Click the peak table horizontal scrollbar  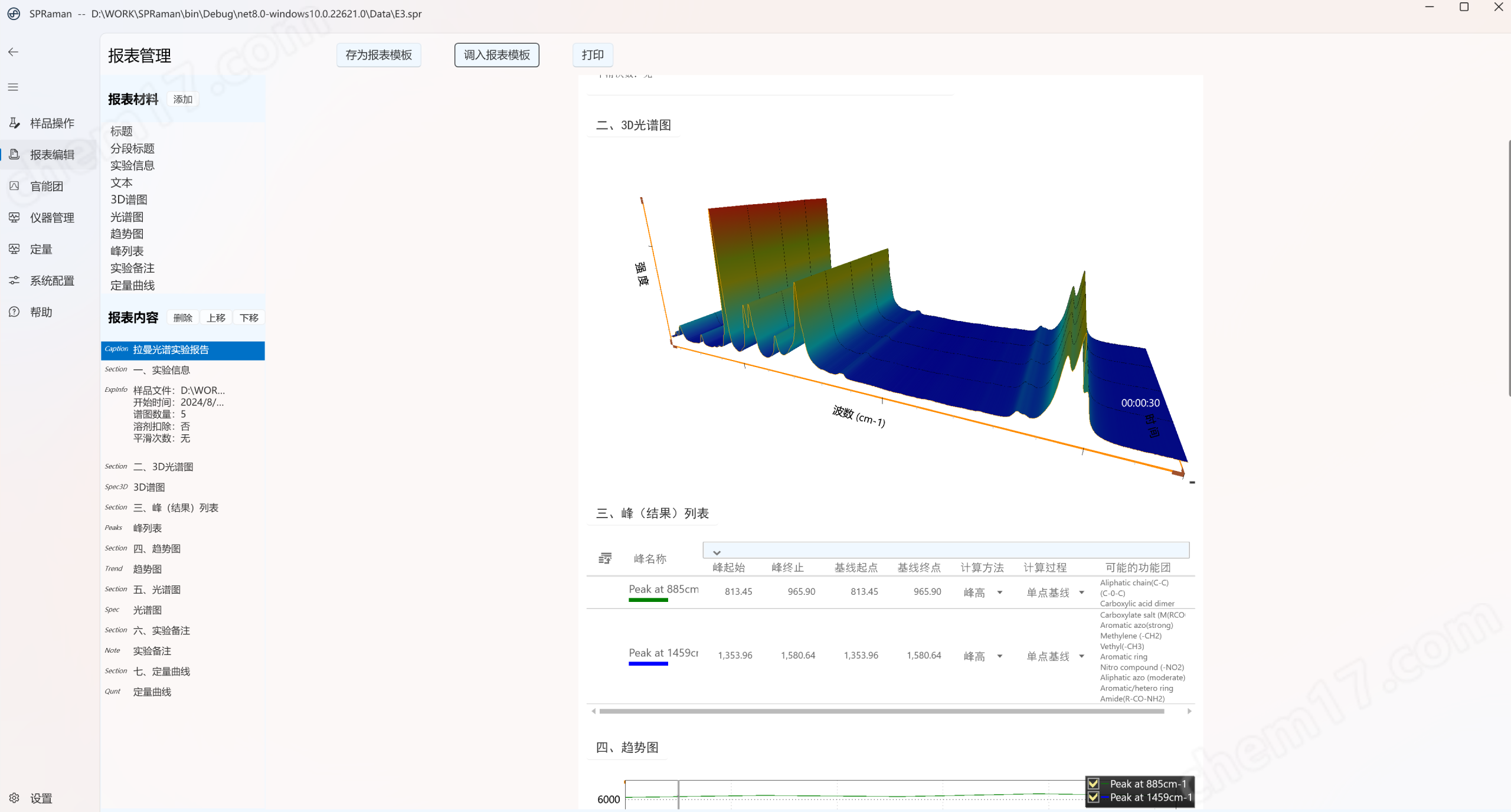pos(882,711)
